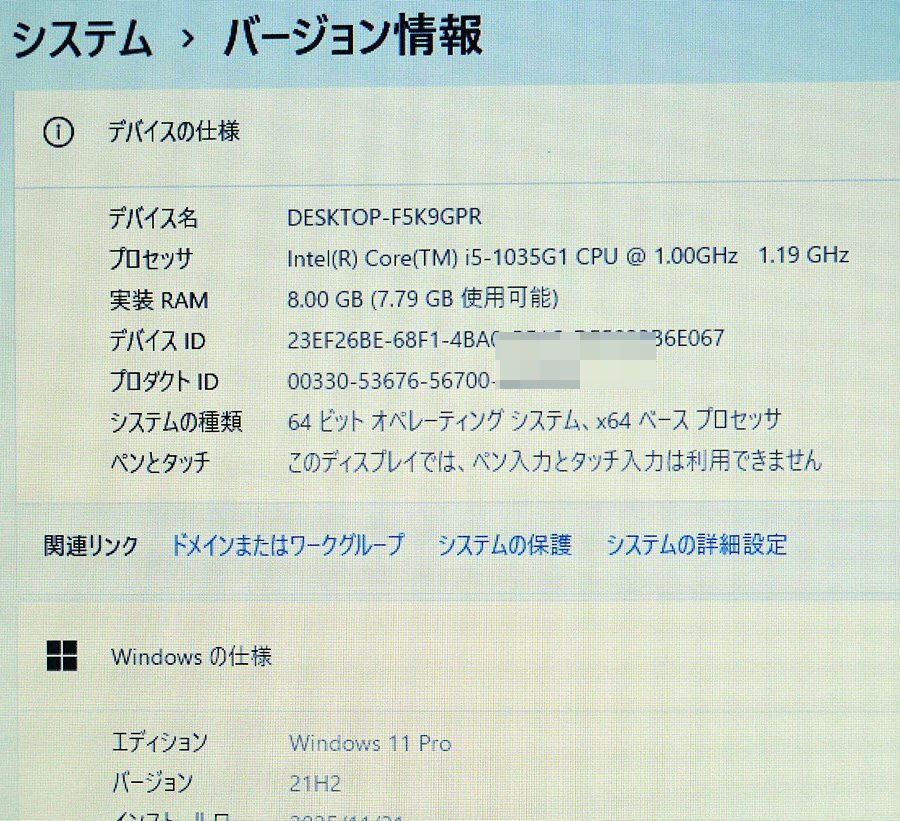This screenshot has width=900, height=821.
Task: Click the バージョン情報 page title
Action: (x=353, y=36)
